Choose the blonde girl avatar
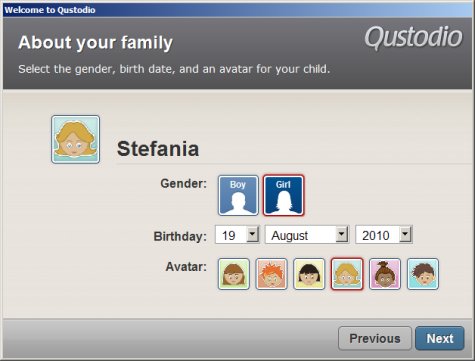Screen dimensions: 475x361 347,274
